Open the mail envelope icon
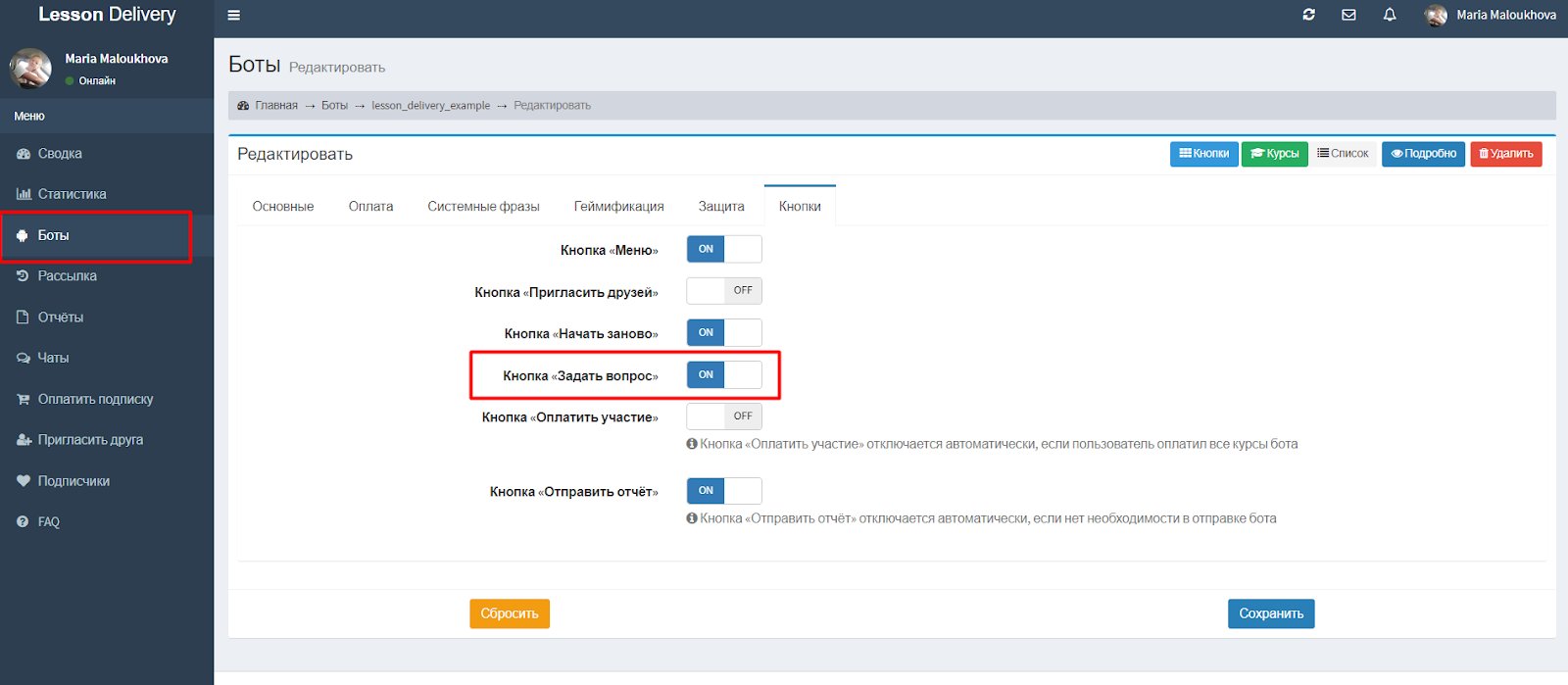1568x685 pixels. (x=1348, y=15)
